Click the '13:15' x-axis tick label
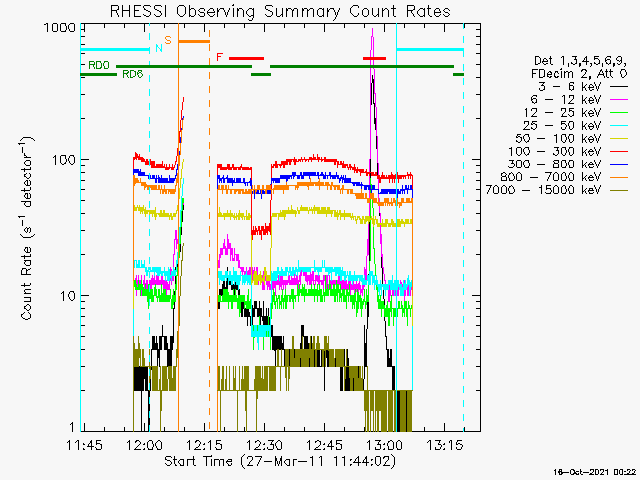This screenshot has height=480, width=640. [444, 445]
